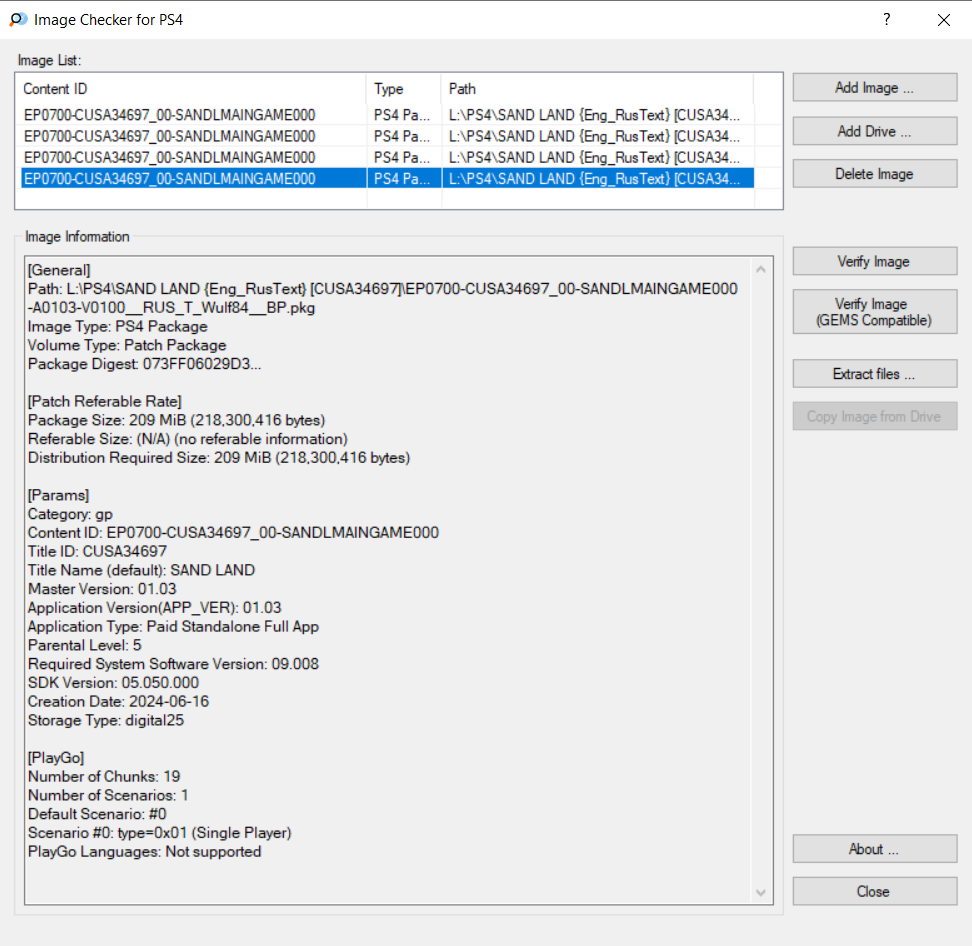
Task: Pick the third entry in Image List
Action: click(x=170, y=158)
